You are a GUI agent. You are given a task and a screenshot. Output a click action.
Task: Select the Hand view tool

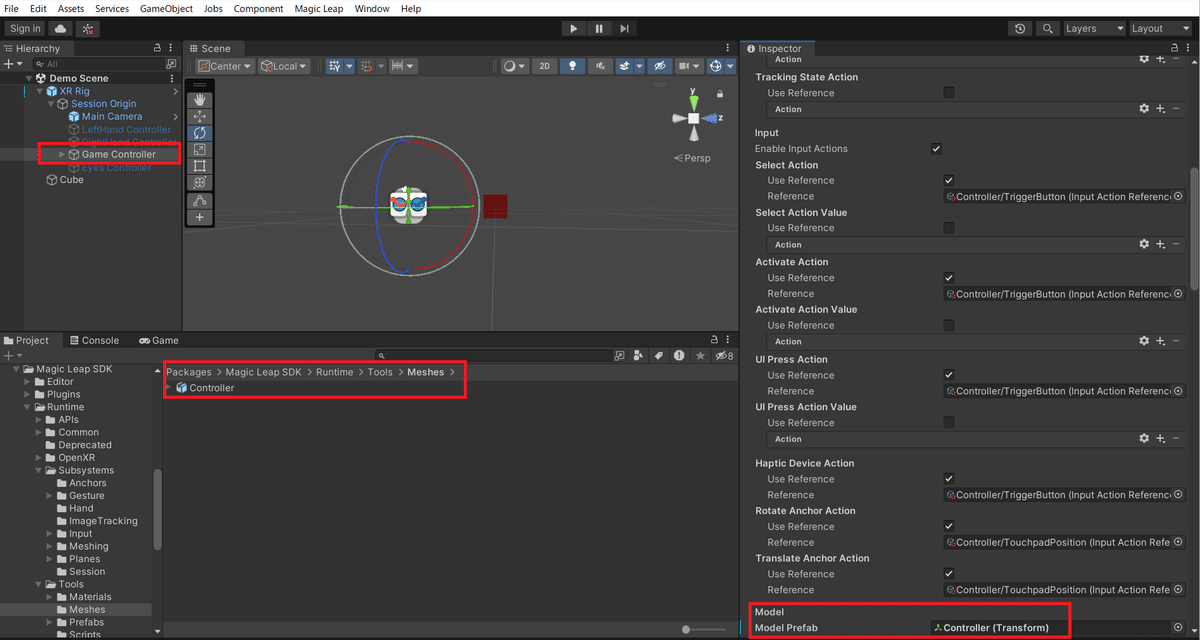coord(199,99)
